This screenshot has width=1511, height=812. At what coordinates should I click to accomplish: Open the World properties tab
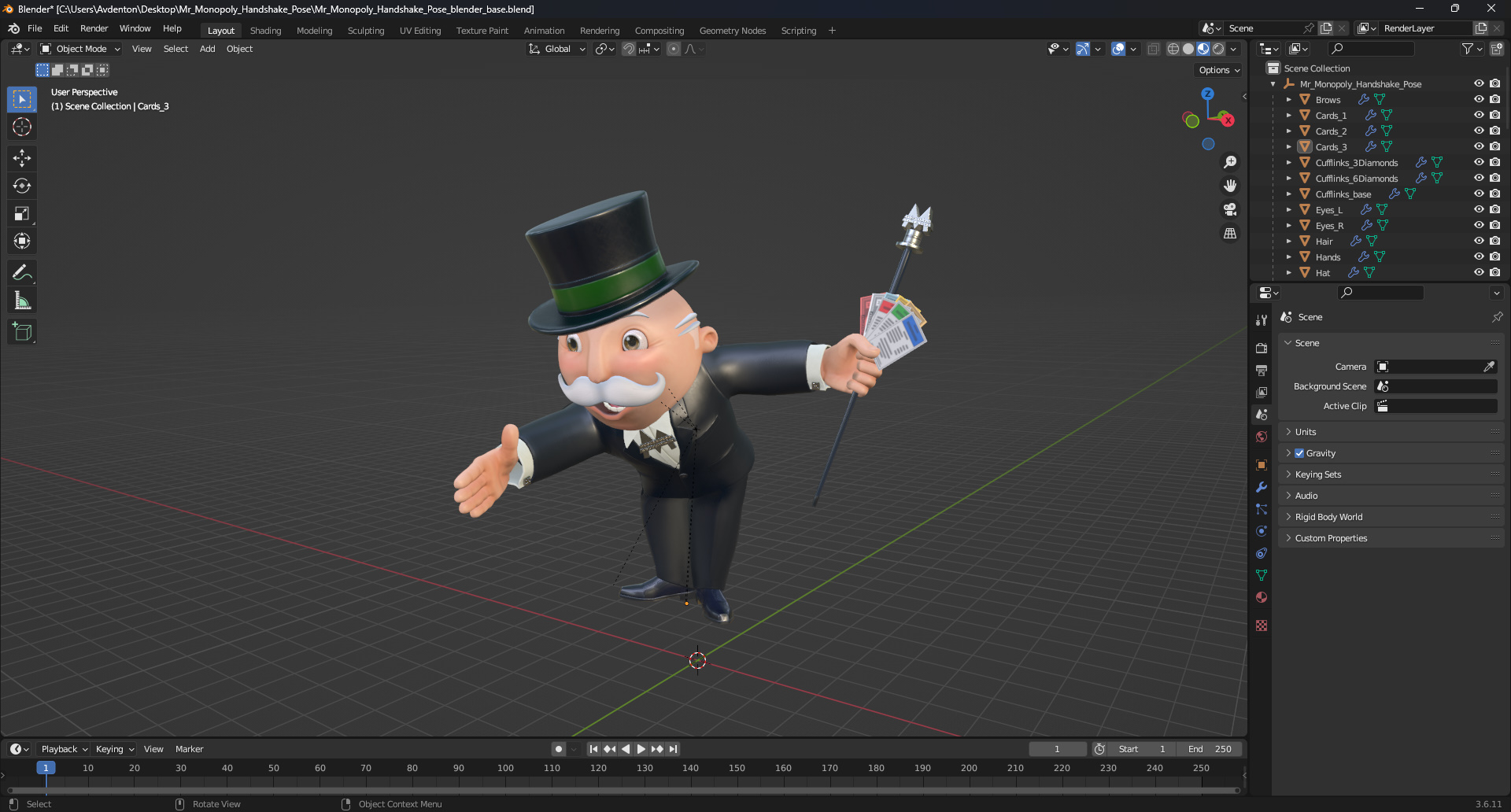(x=1262, y=437)
